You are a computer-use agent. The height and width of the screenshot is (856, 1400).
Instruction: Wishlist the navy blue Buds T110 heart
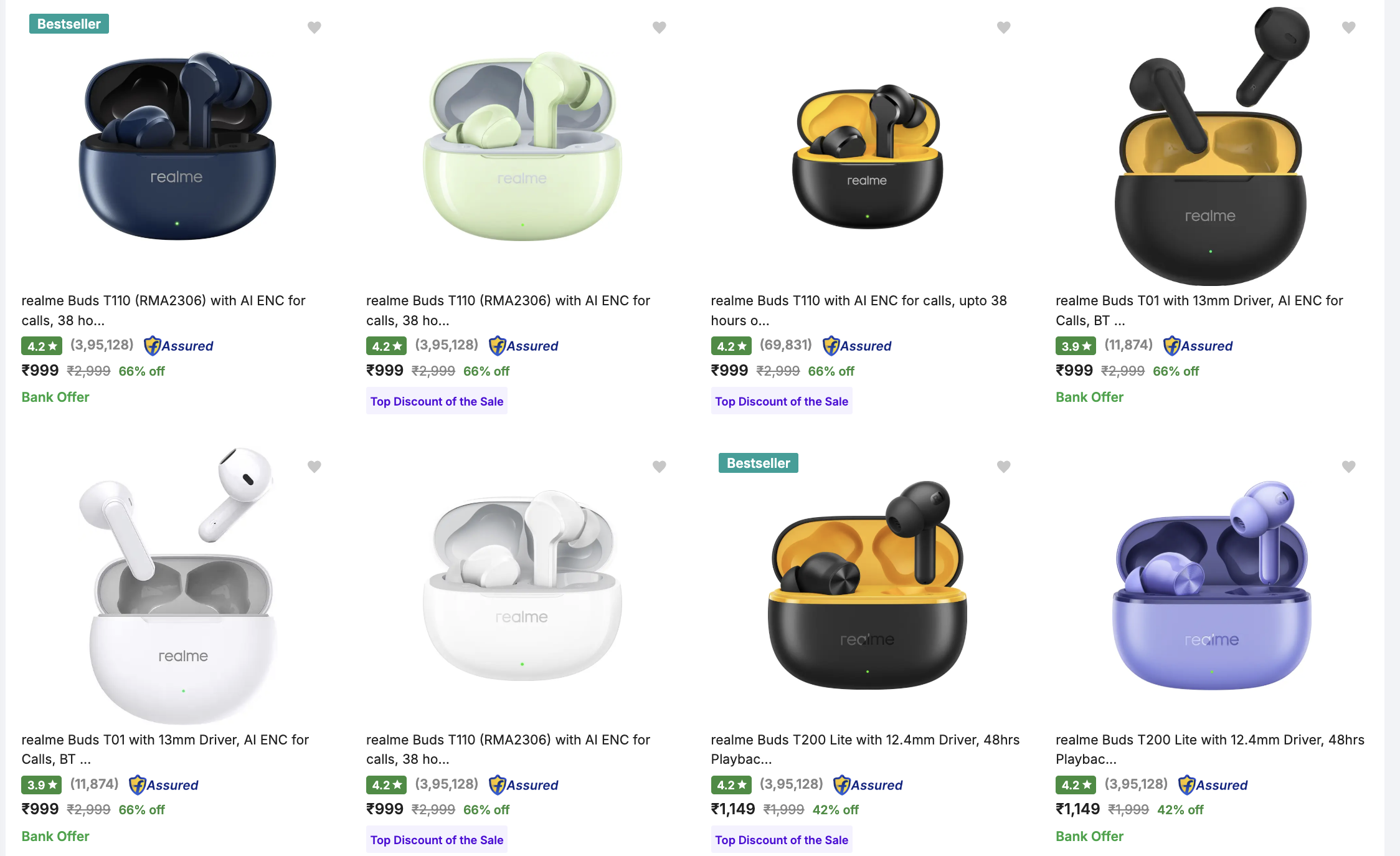click(x=315, y=27)
